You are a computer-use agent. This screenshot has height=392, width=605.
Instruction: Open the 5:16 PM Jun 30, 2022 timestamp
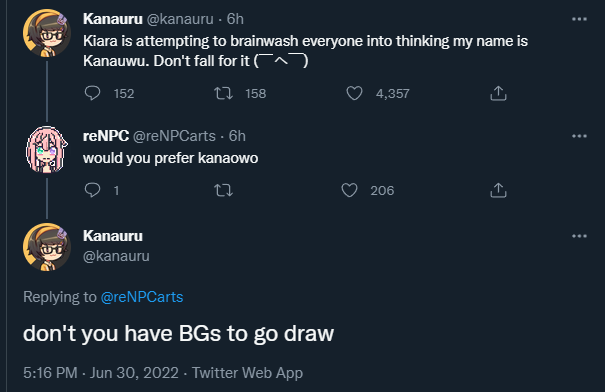point(101,373)
